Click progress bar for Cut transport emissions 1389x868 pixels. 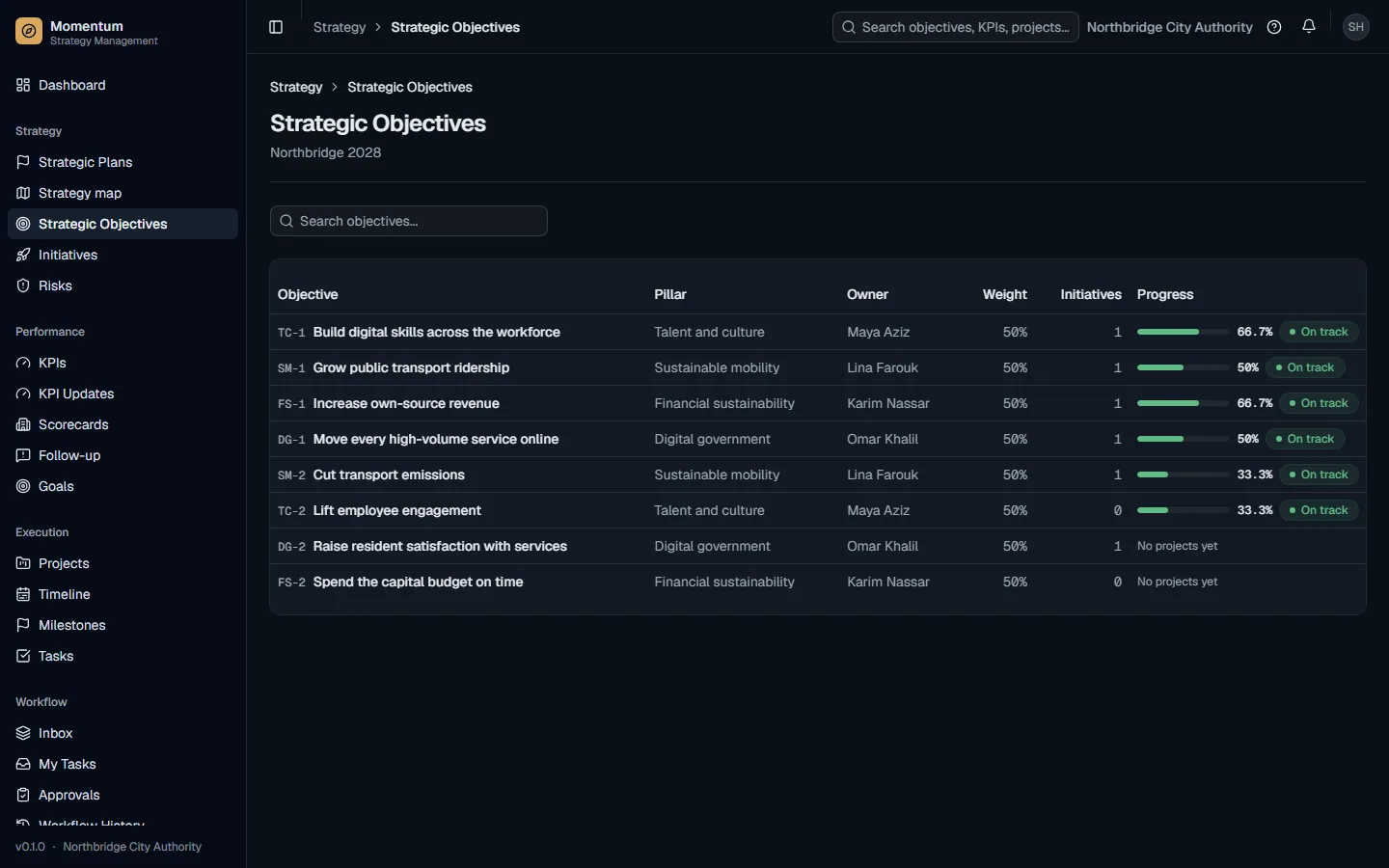click(1183, 475)
